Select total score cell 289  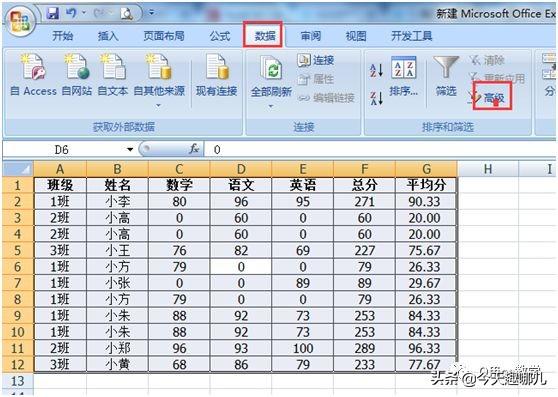364,348
